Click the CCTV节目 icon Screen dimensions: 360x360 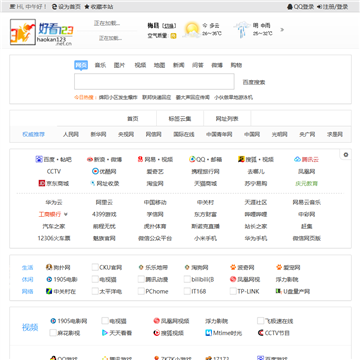click(x=261, y=333)
